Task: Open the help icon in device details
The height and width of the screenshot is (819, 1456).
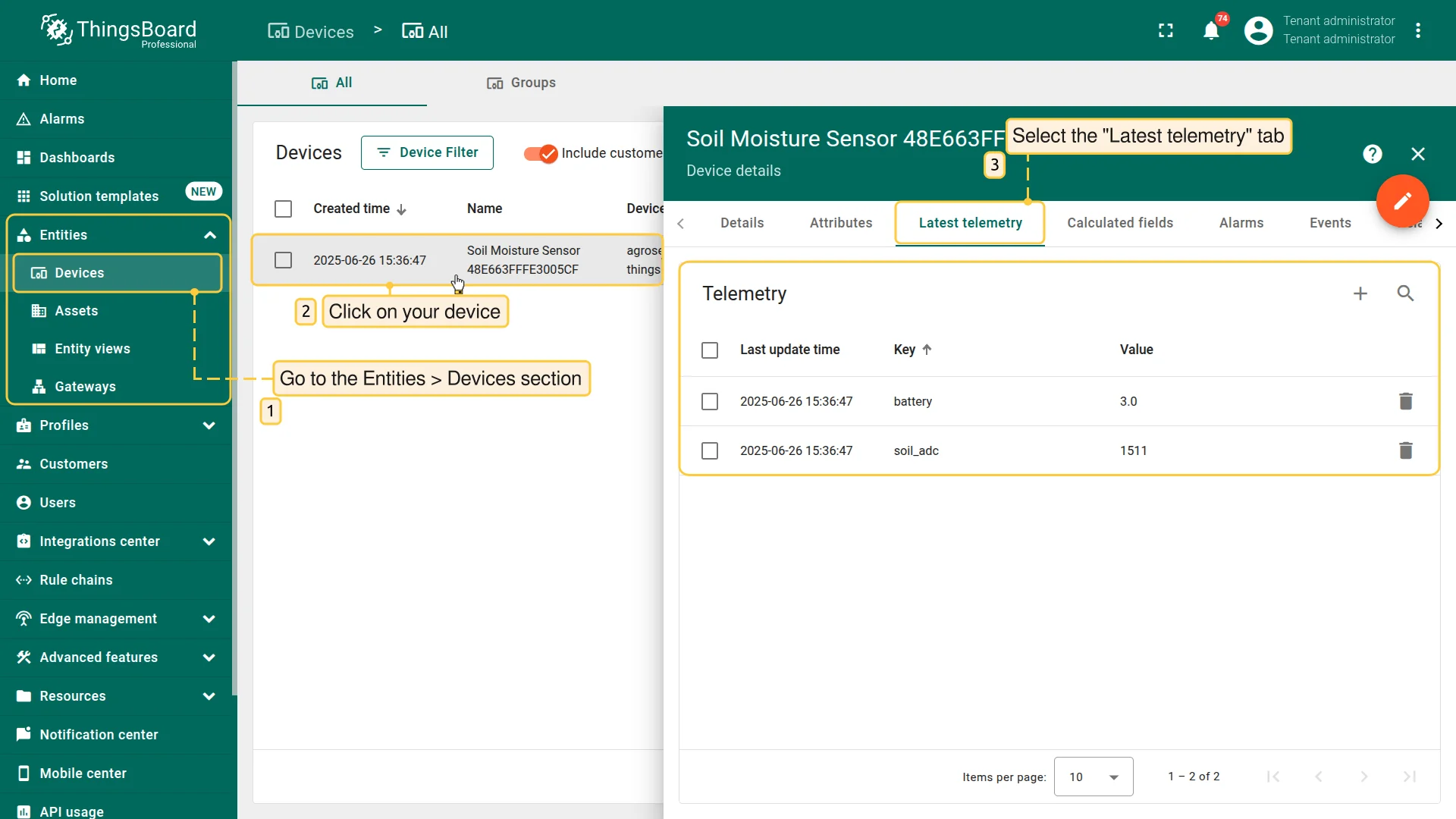Action: pos(1372,154)
